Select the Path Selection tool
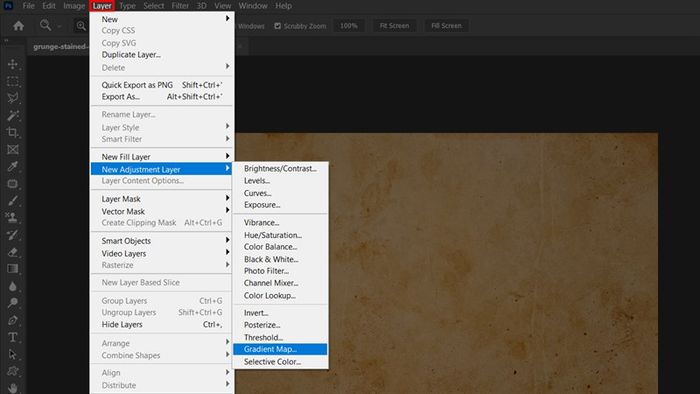The width and height of the screenshot is (700, 394). 12,354
